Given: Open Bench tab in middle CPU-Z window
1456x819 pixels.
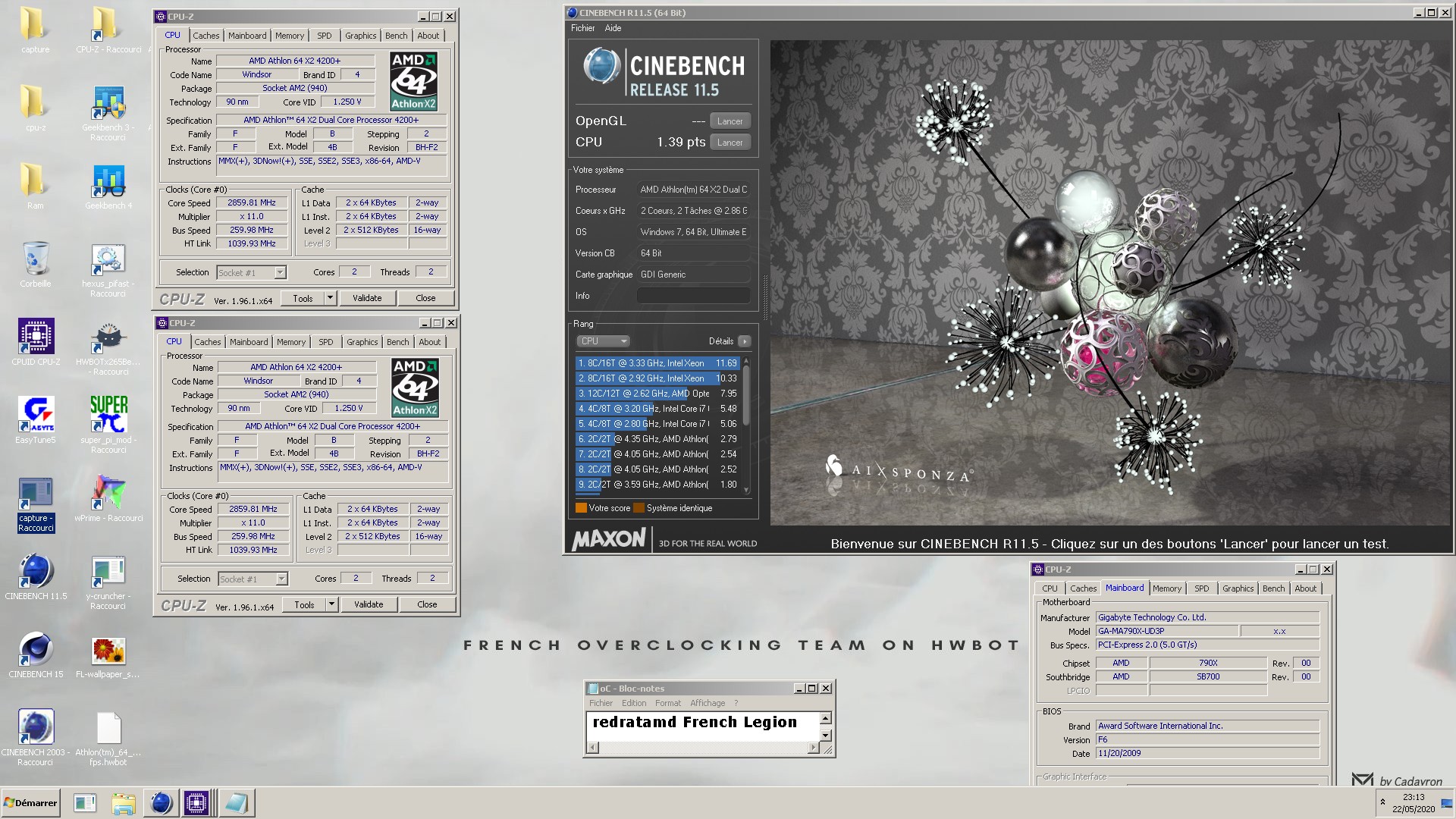Looking at the screenshot, I should click(397, 342).
